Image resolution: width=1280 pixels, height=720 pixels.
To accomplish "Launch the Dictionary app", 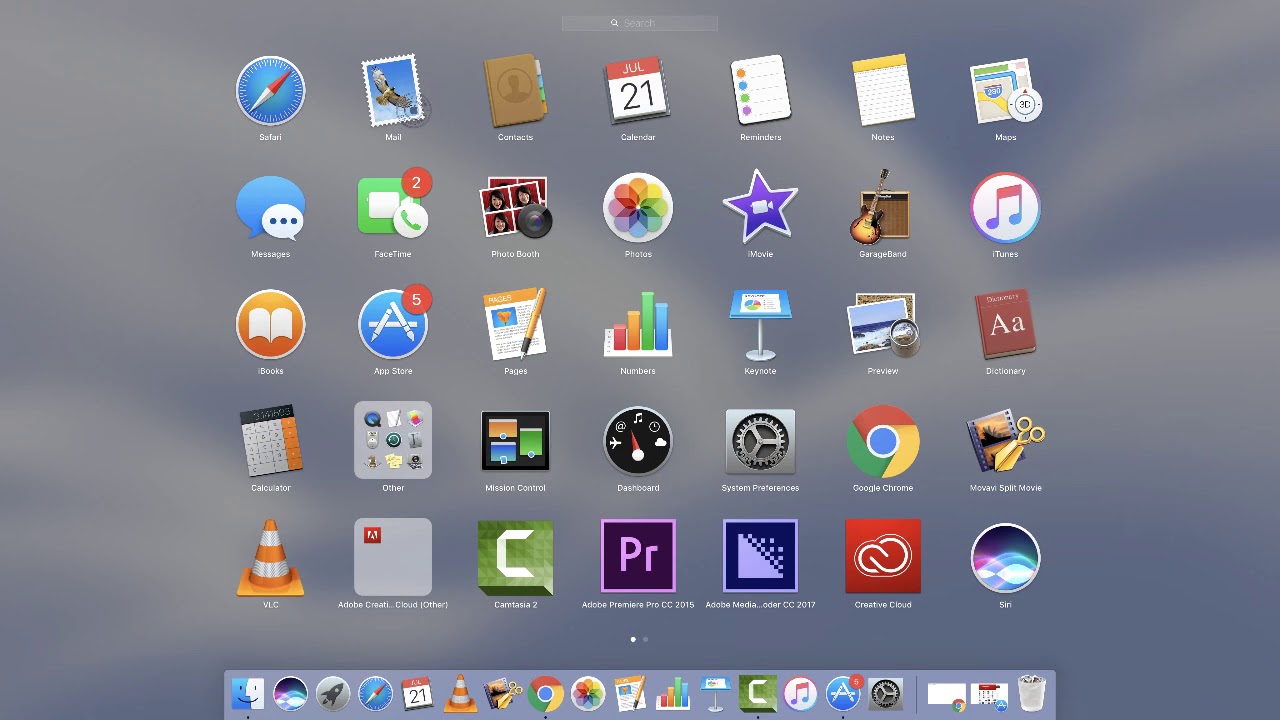I will point(1005,325).
